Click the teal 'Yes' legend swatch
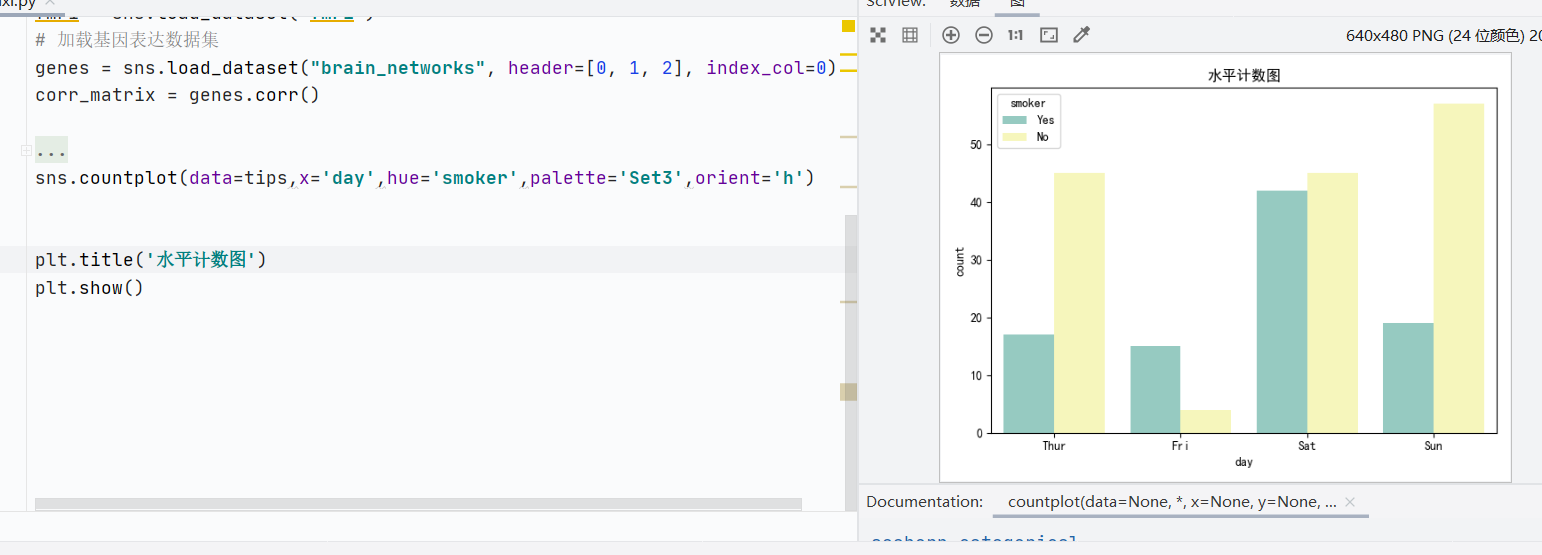 (x=1015, y=120)
